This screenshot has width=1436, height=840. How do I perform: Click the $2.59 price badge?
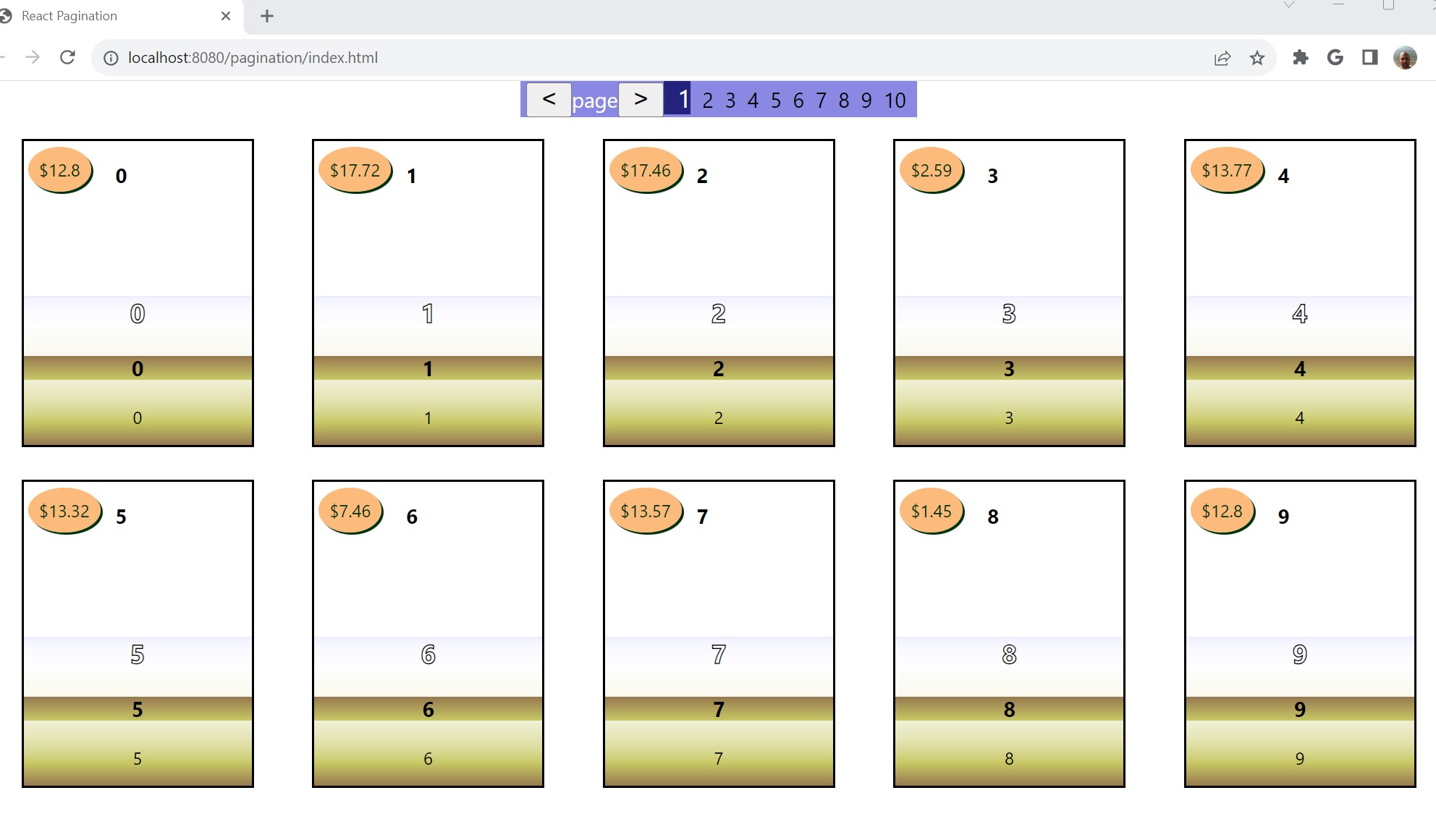(932, 171)
